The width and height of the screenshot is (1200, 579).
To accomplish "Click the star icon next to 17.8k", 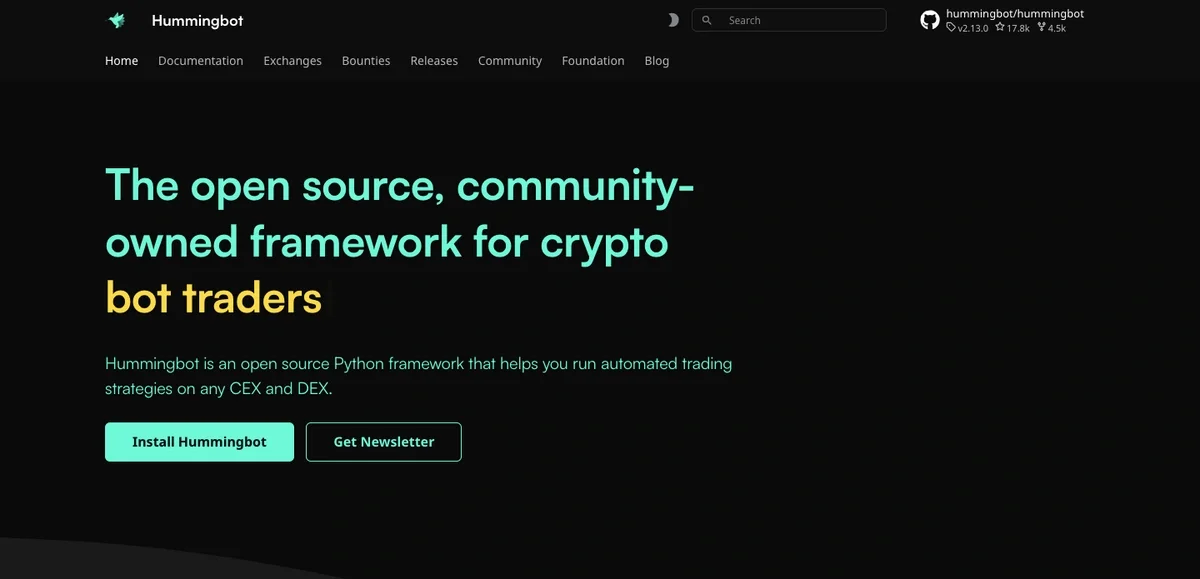I will 1000,27.
